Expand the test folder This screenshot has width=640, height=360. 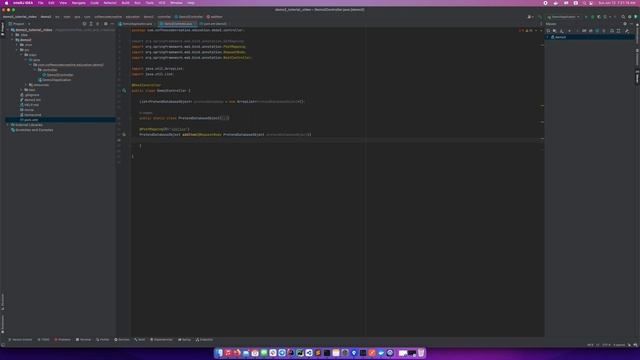click(x=22, y=90)
